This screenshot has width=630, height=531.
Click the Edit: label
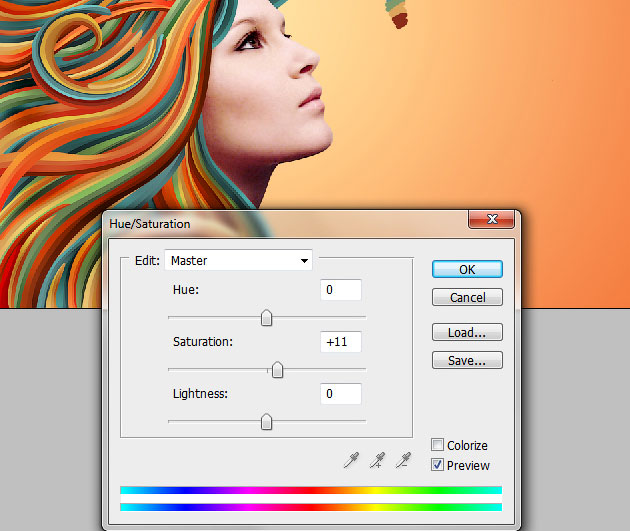click(147, 261)
